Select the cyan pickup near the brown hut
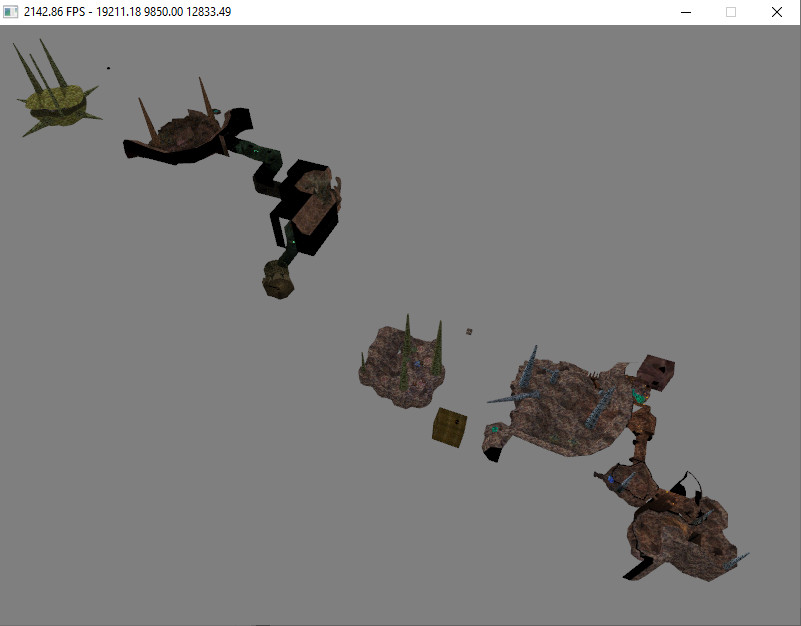The height and width of the screenshot is (626, 801). click(637, 396)
